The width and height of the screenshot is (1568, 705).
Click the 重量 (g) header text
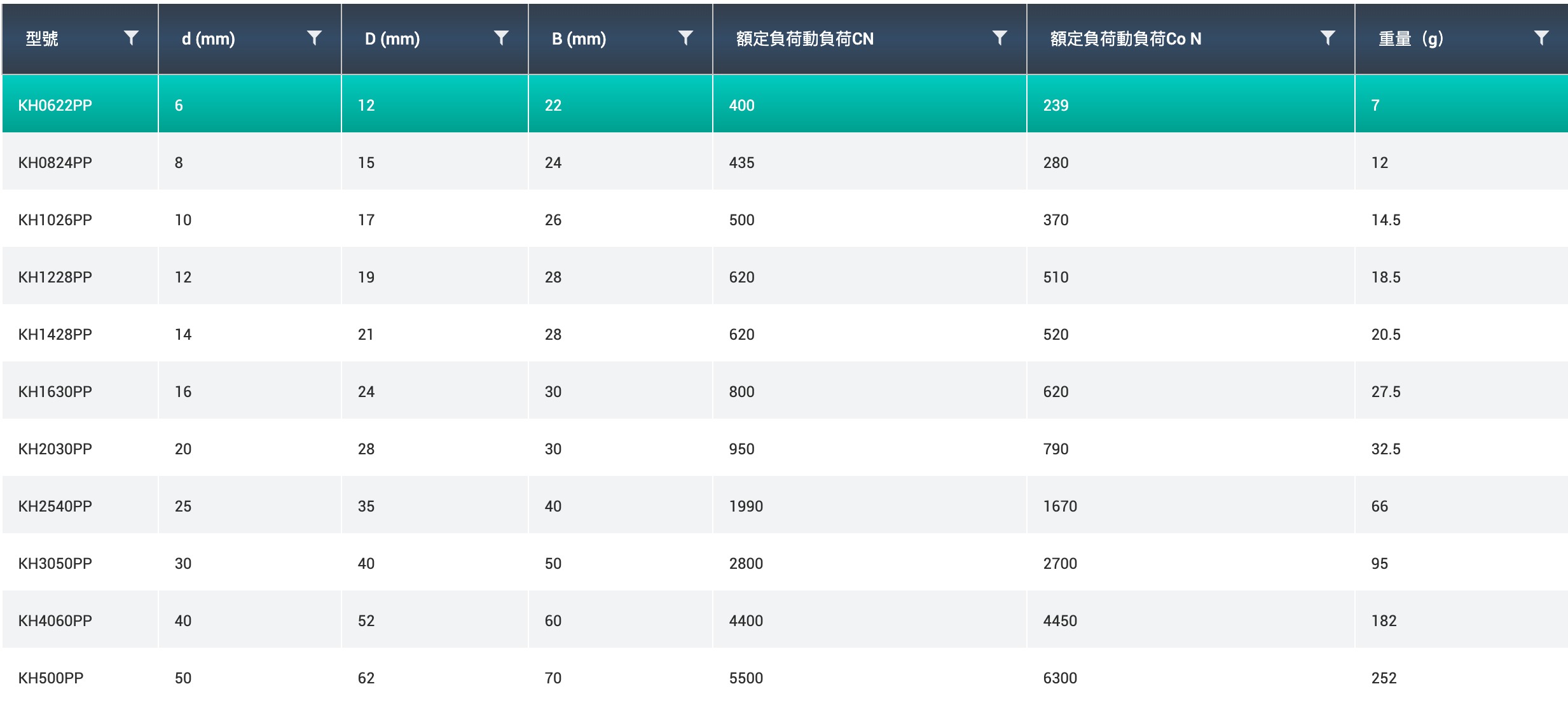coord(1410,39)
